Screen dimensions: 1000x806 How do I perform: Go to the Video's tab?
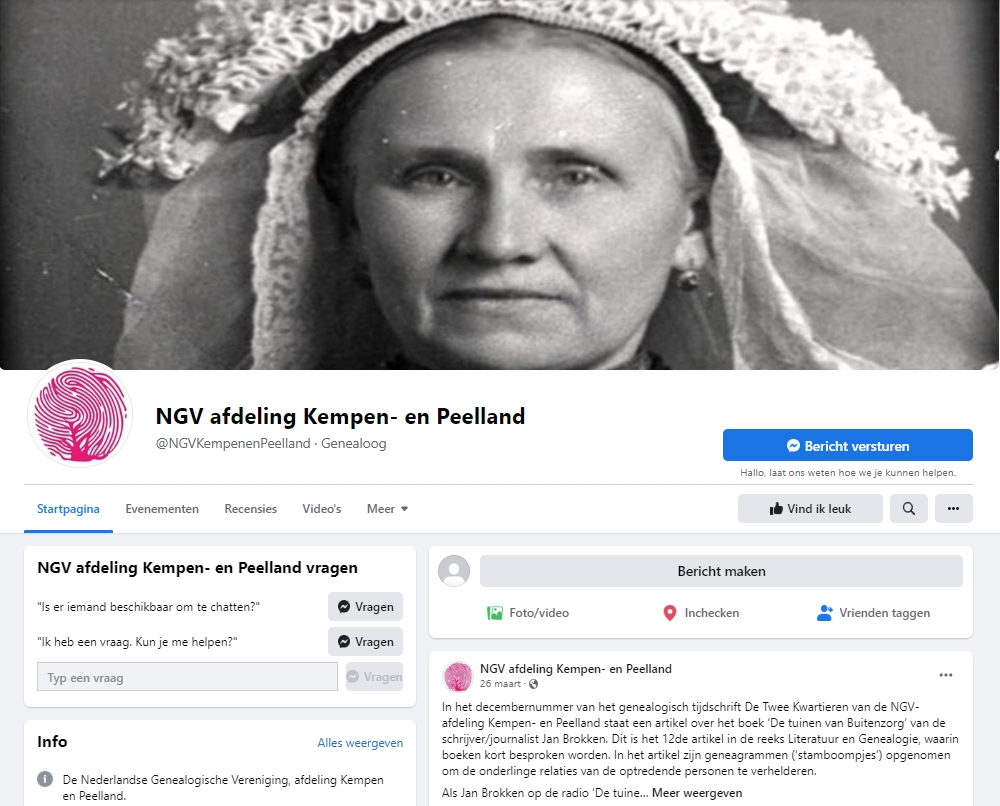coord(321,509)
